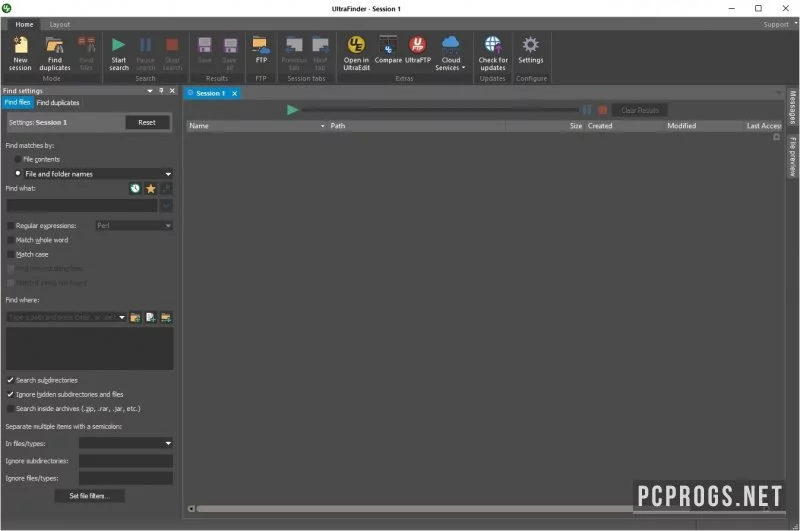Select File contents radio option
Viewport: 800px width, 531px height.
(x=18, y=159)
